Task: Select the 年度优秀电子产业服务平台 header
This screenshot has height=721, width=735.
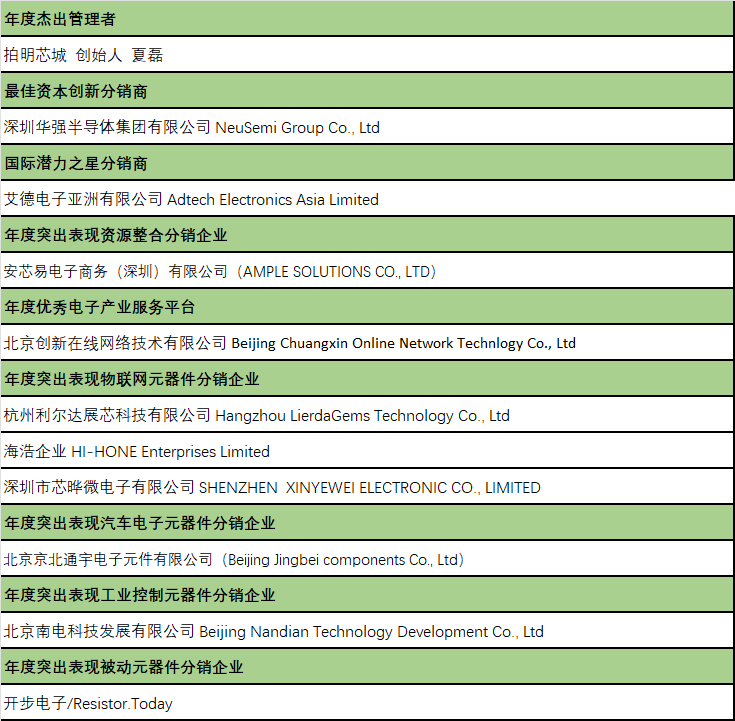Action: 367,307
